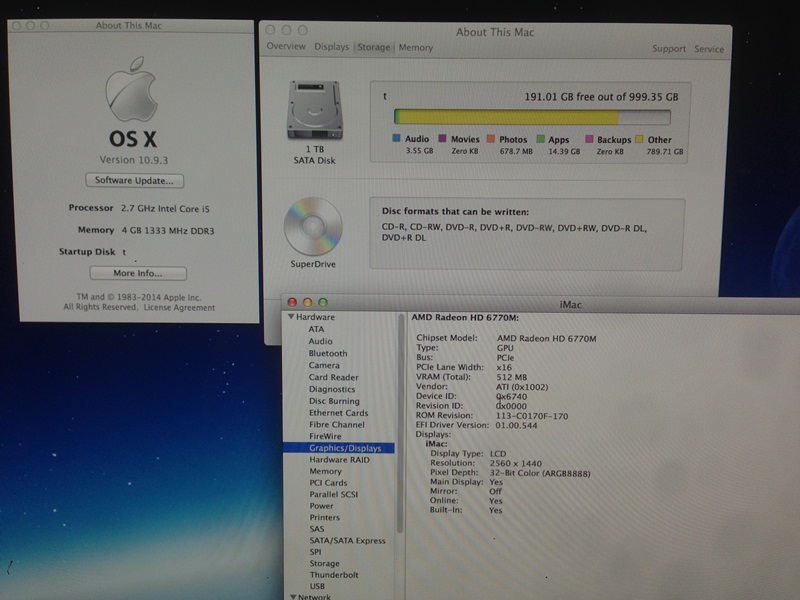Select SAS in the sidebar
Screen dimensions: 800x600
317,529
